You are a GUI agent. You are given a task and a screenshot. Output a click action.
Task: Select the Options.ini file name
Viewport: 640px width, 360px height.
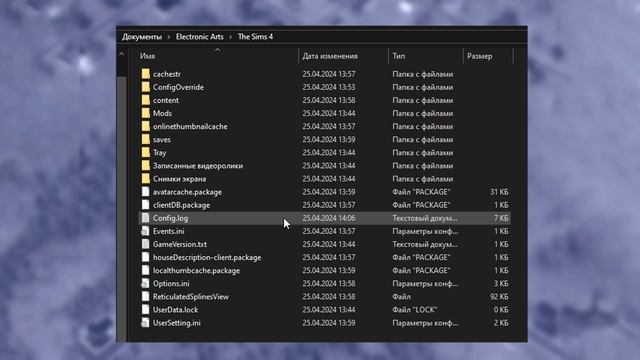(171, 283)
